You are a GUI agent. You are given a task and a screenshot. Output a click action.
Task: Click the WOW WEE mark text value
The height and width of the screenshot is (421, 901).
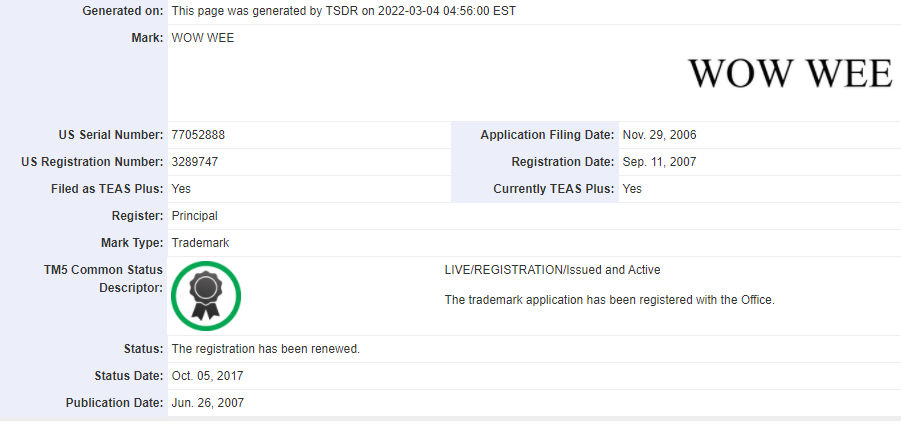point(203,38)
